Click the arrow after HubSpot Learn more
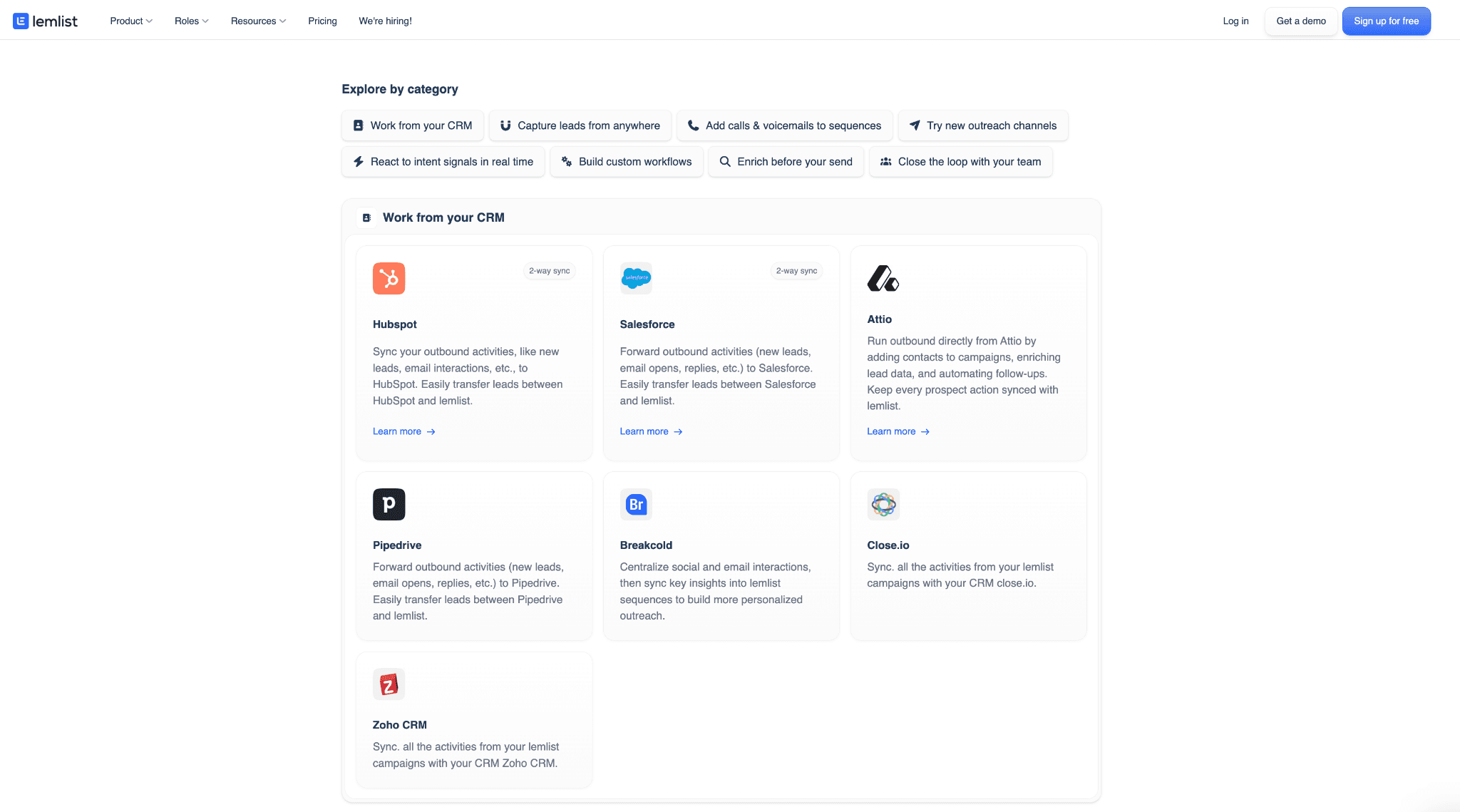Screen dimensions: 1460x812 [431, 432]
